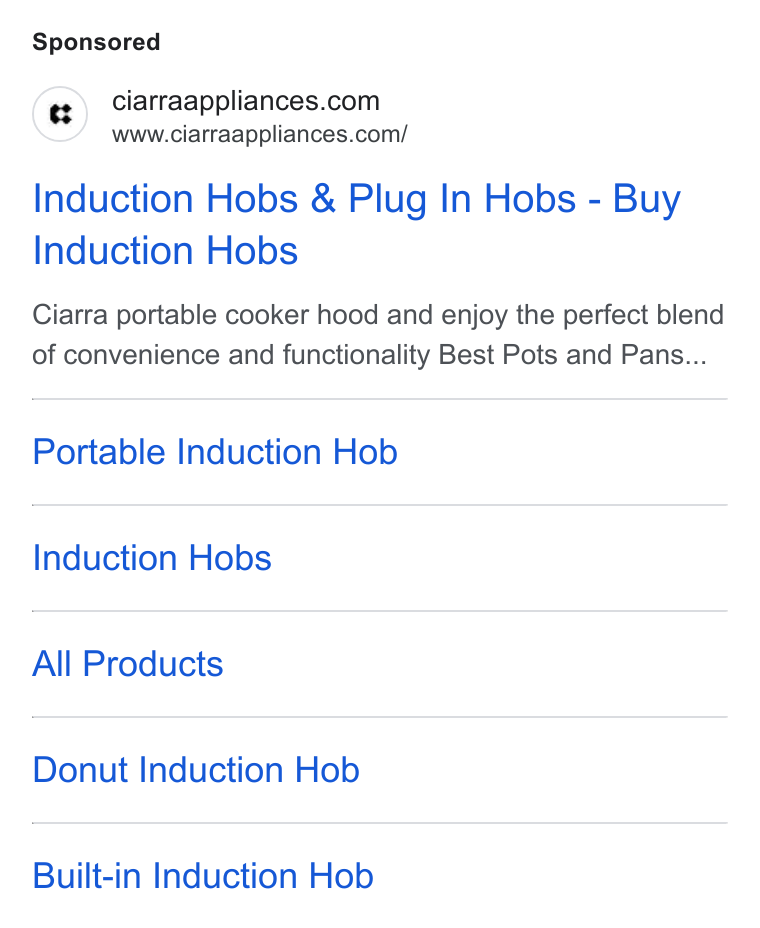Click the word Buy in the ad headline
The height and width of the screenshot is (928, 760).
coord(646,199)
